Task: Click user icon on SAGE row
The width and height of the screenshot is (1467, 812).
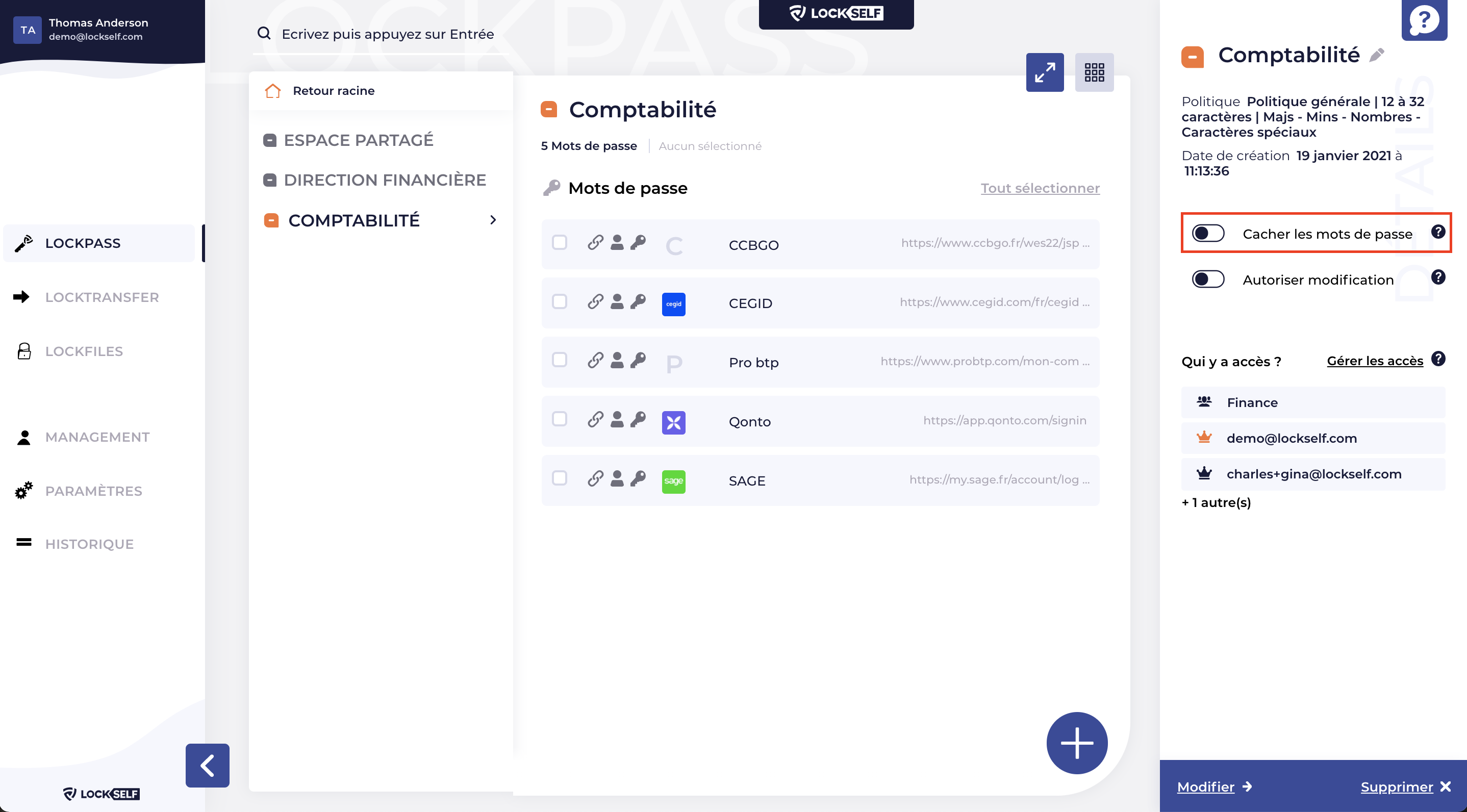Action: point(617,478)
